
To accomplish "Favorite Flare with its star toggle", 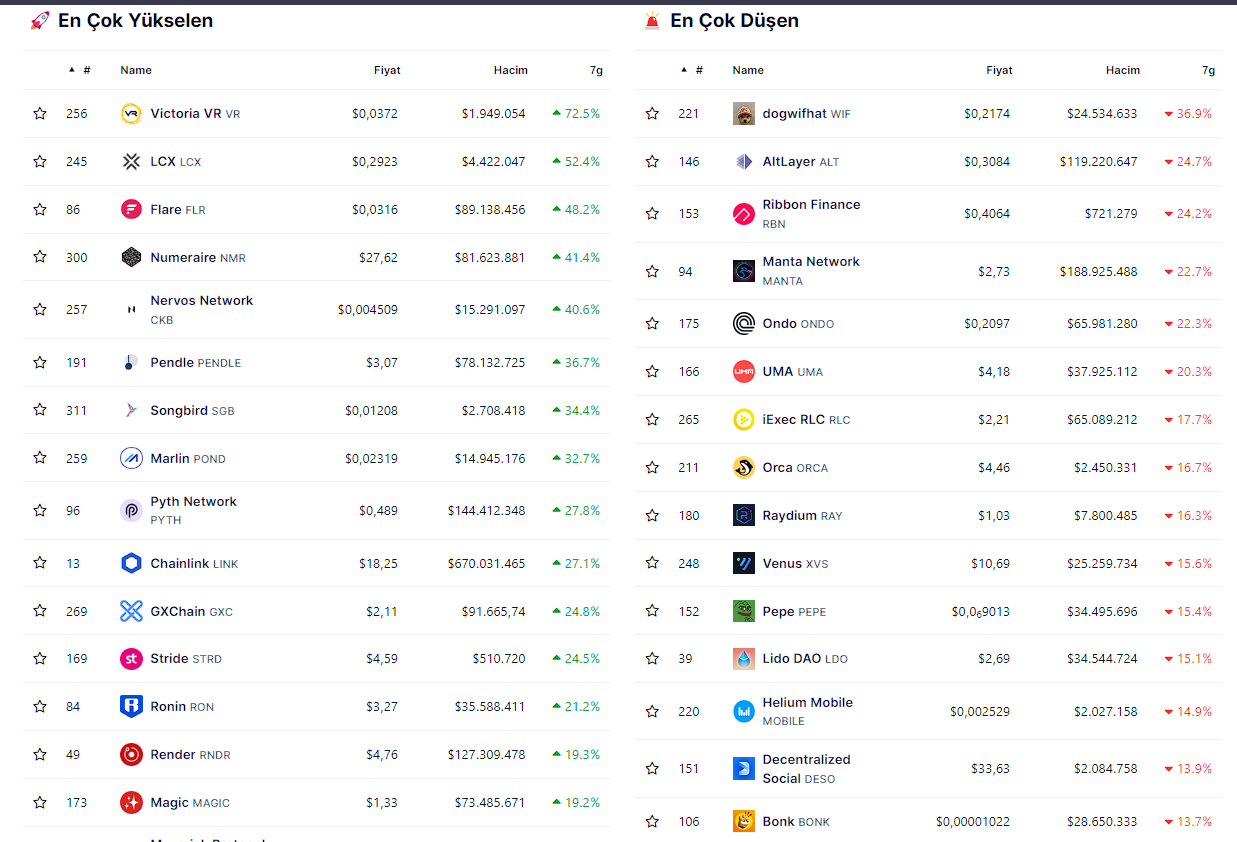I will 40,210.
